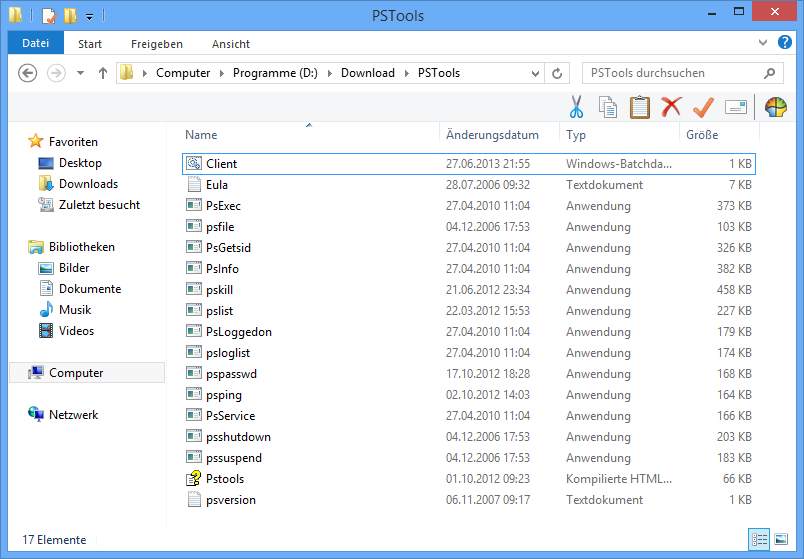Click the Eula text document icon

coord(194,185)
